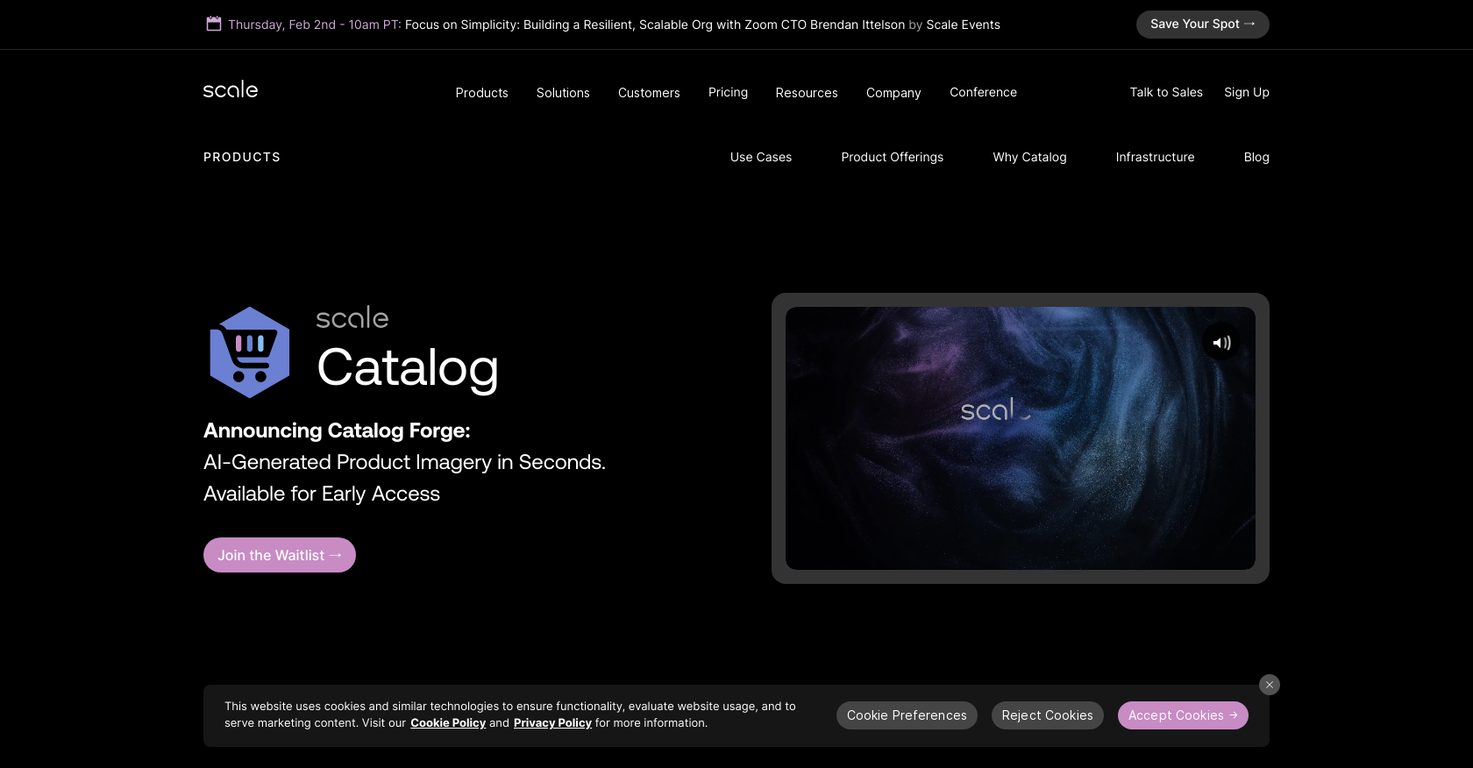Click the Reject Cookies button

point(1047,715)
